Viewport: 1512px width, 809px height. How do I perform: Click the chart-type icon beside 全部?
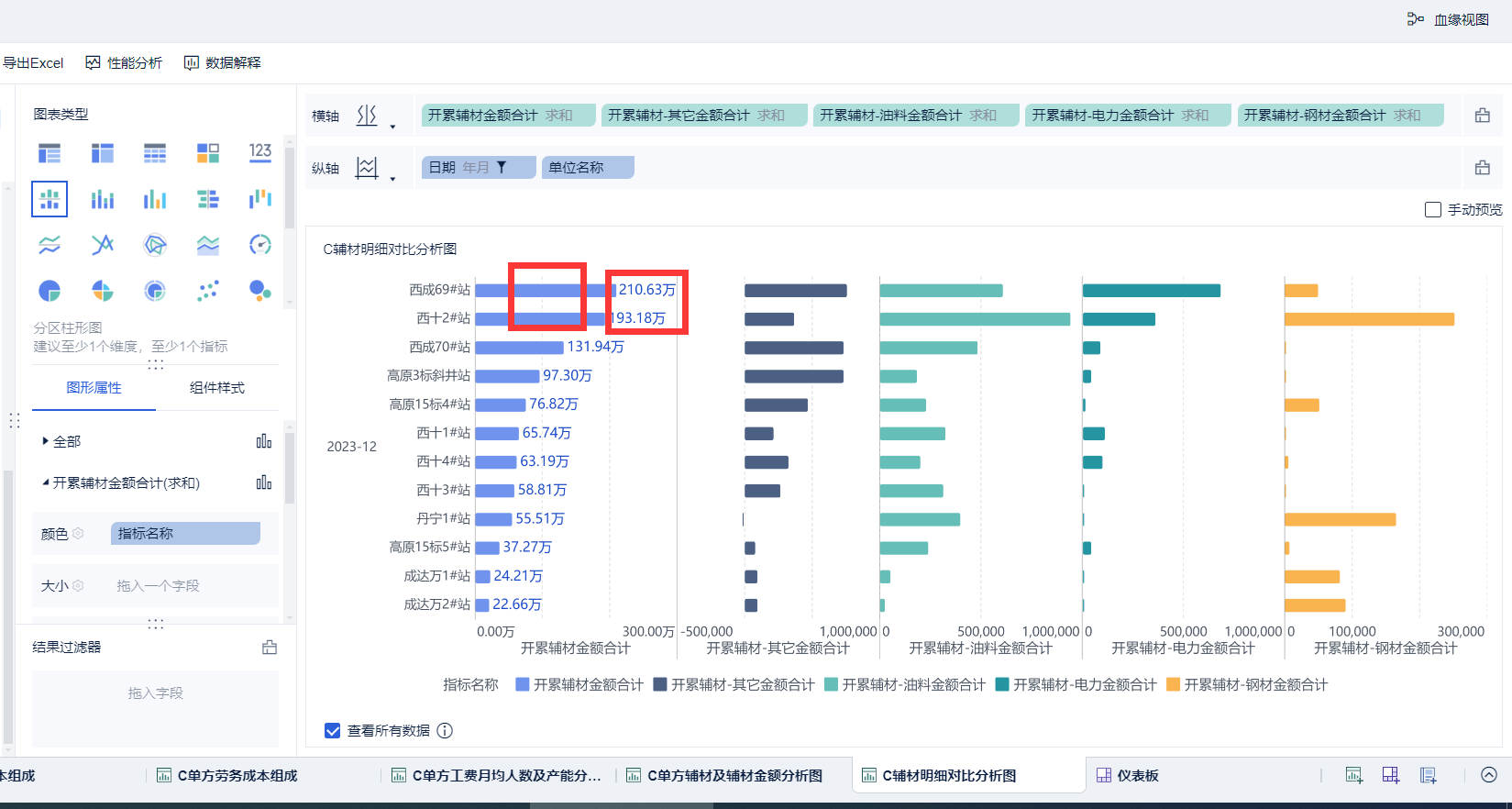[264, 441]
